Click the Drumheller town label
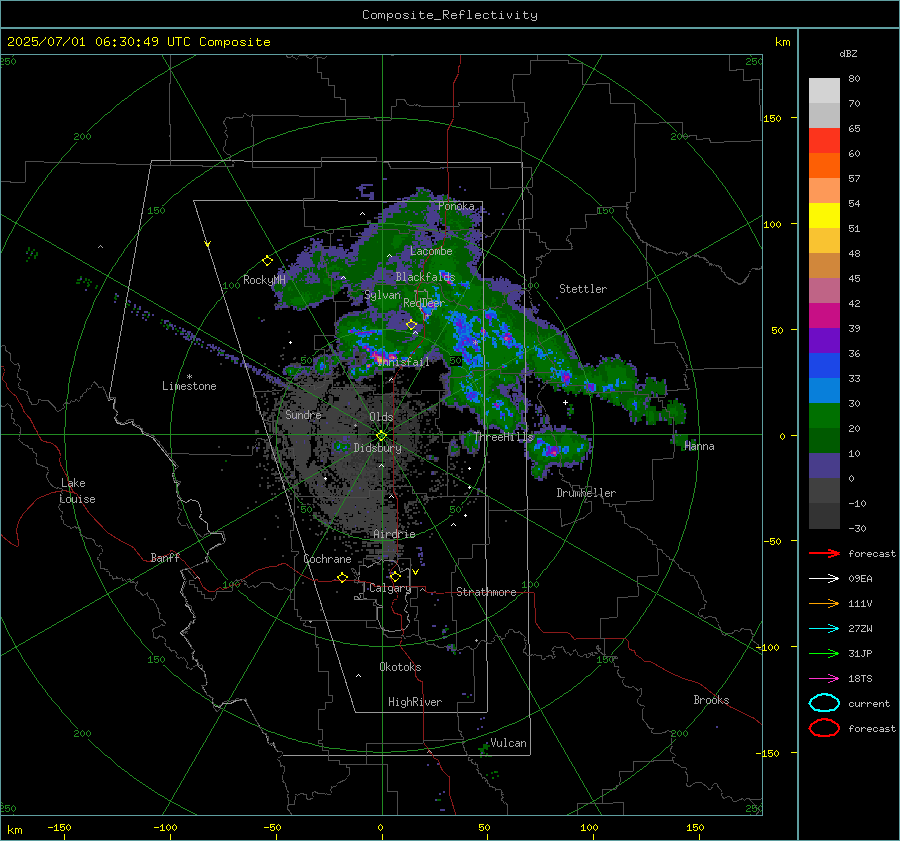This screenshot has height=841, width=900. pyautogui.click(x=586, y=493)
